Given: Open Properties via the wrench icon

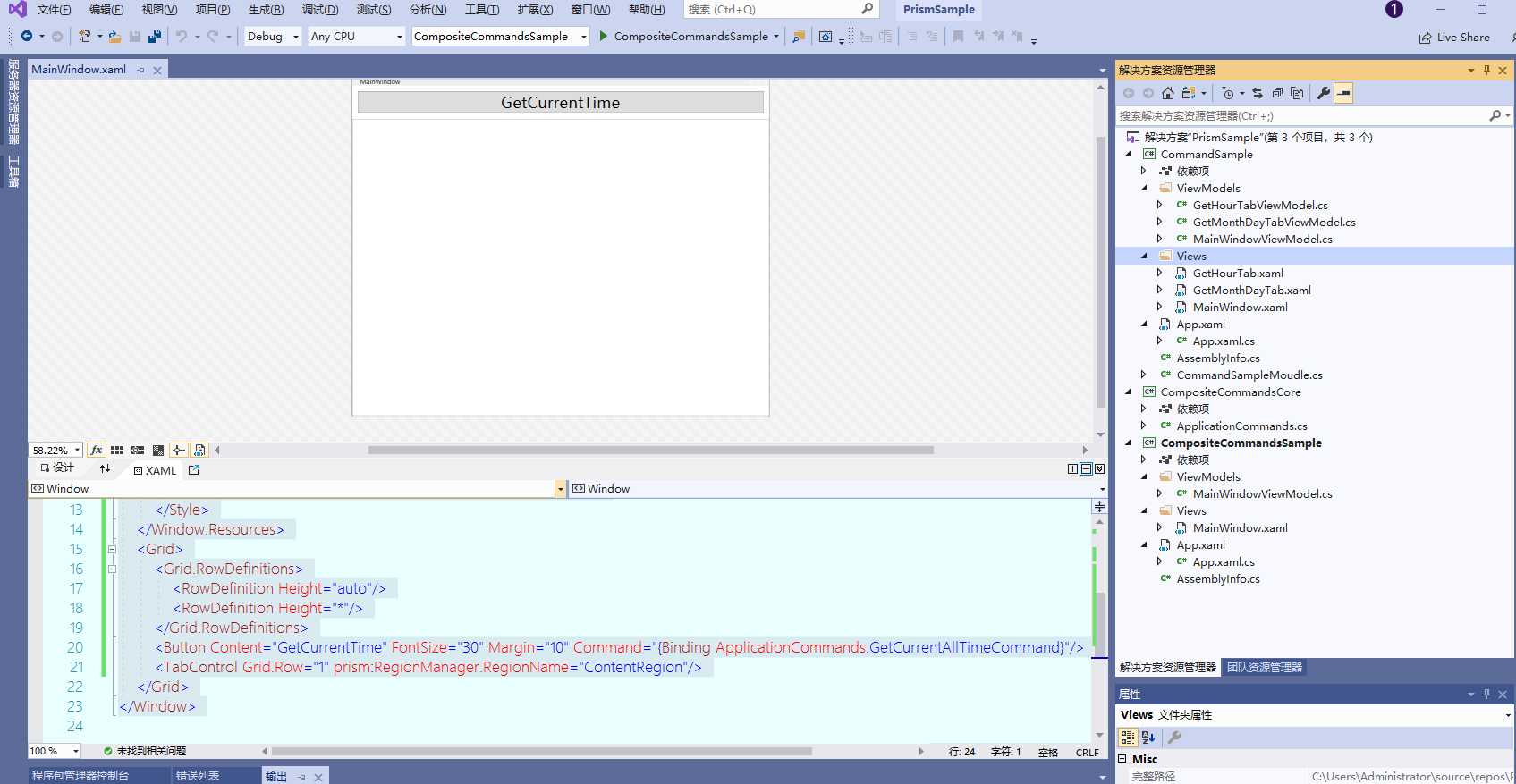Looking at the screenshot, I should pyautogui.click(x=1324, y=93).
